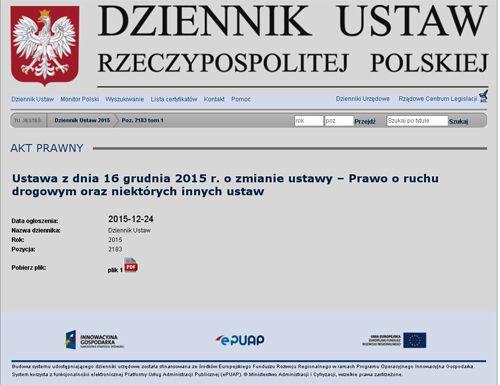Click the DZIENNIK USTAW header title
Screen dimensions: 500x385
point(293,21)
